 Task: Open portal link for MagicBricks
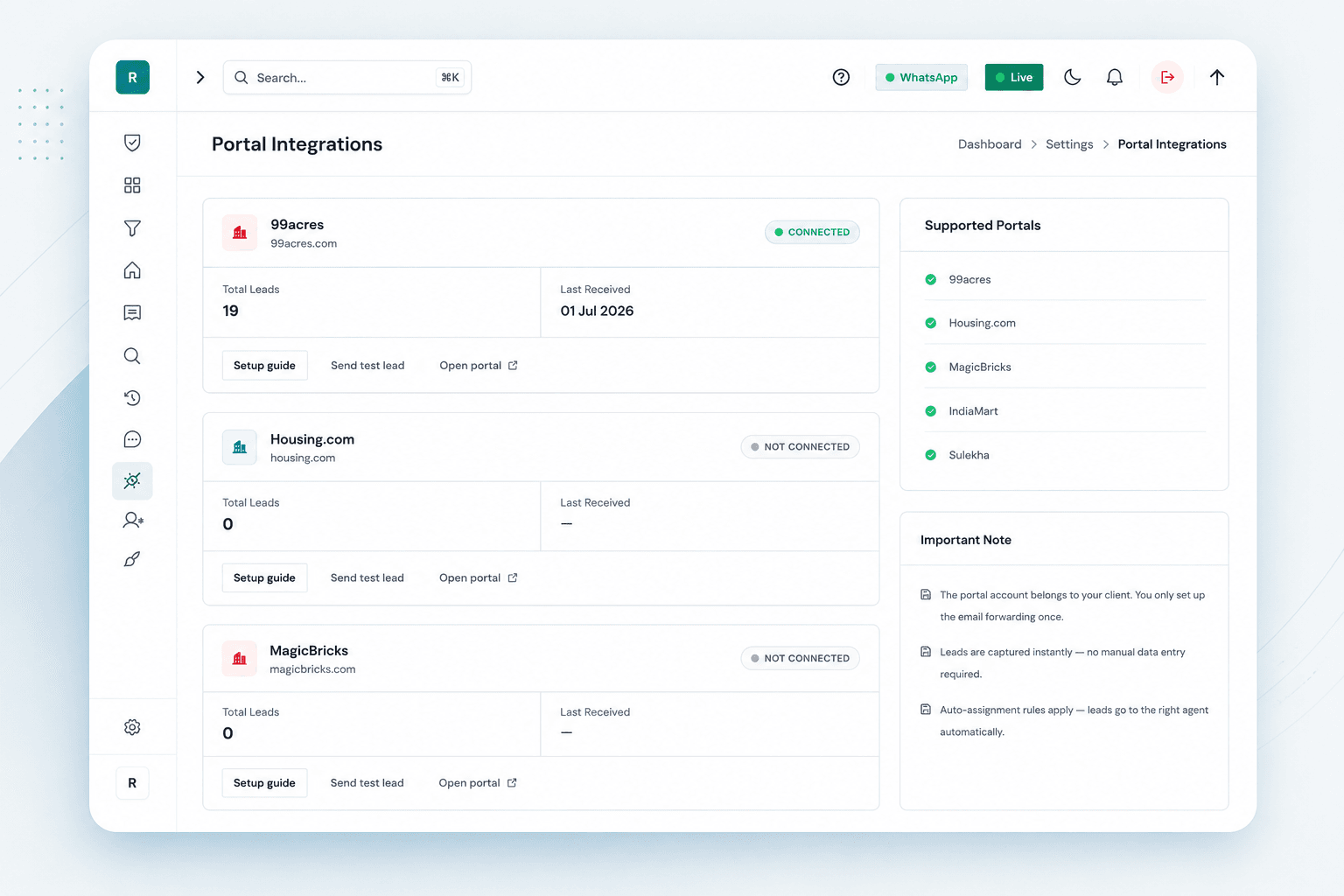[478, 783]
